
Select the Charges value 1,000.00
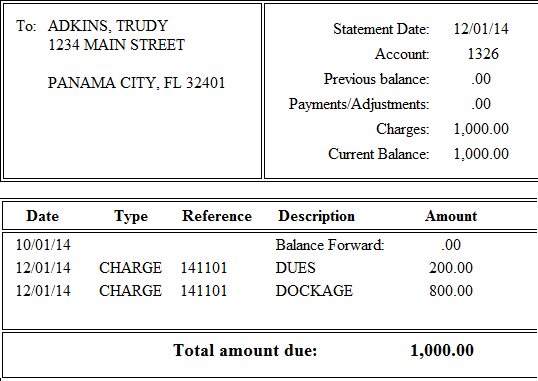point(481,129)
